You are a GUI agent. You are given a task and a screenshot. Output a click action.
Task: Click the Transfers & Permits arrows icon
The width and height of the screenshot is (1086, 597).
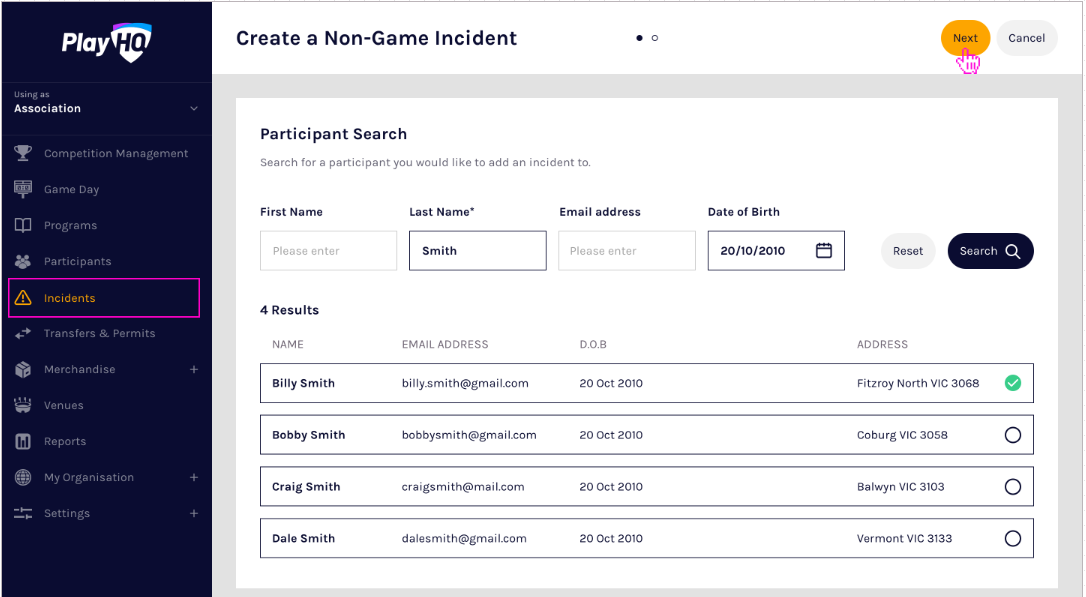point(23,333)
